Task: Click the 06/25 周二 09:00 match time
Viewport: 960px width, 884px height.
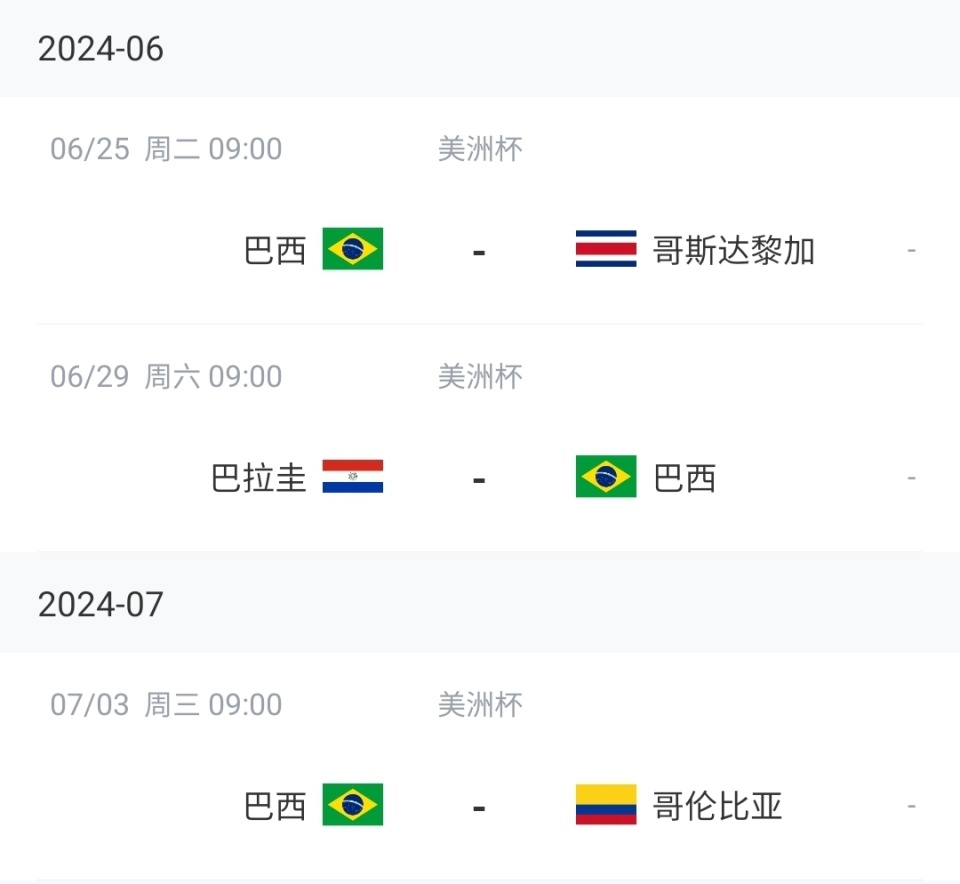Action: click(166, 150)
